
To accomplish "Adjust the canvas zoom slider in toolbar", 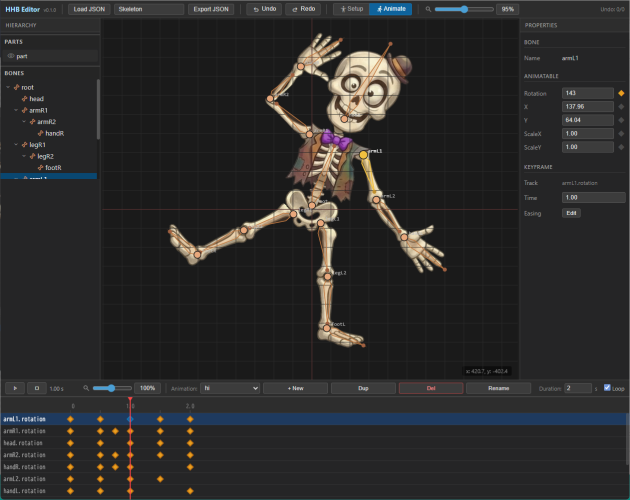I will tap(463, 8).
